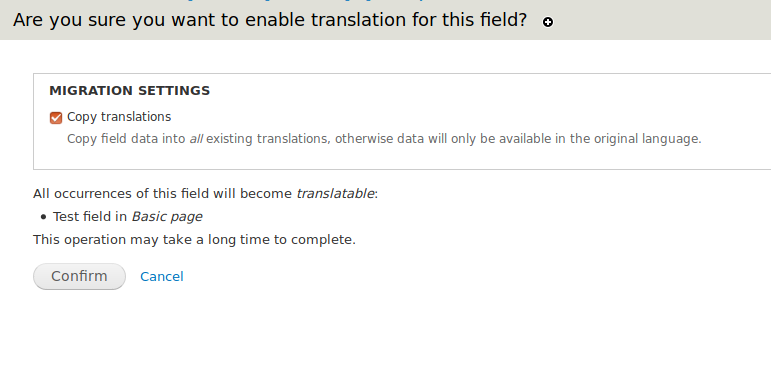Click the Copy field data description text
The width and height of the screenshot is (771, 379).
click(384, 139)
